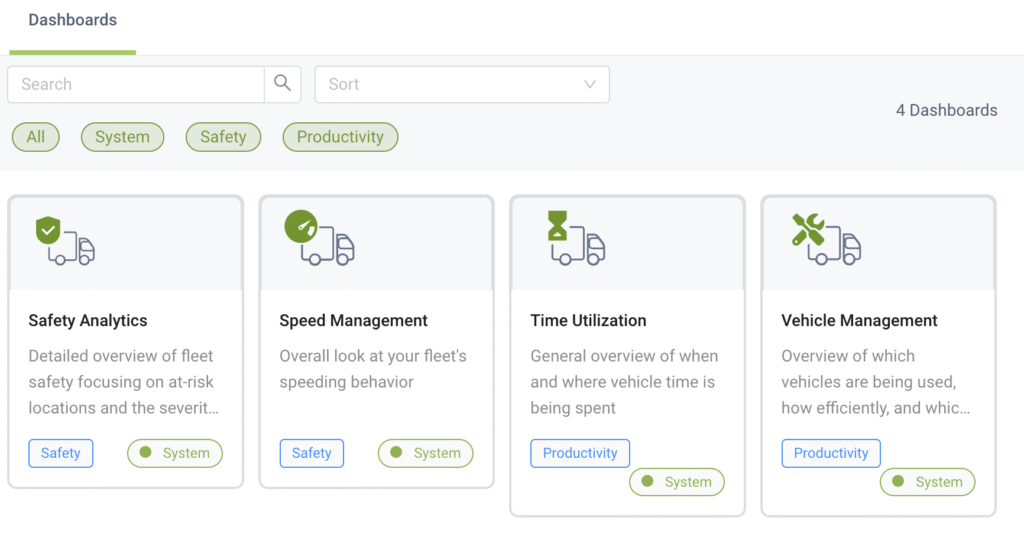
Task: Click 'Detailed overview of fleet safety' description
Action: (x=123, y=382)
